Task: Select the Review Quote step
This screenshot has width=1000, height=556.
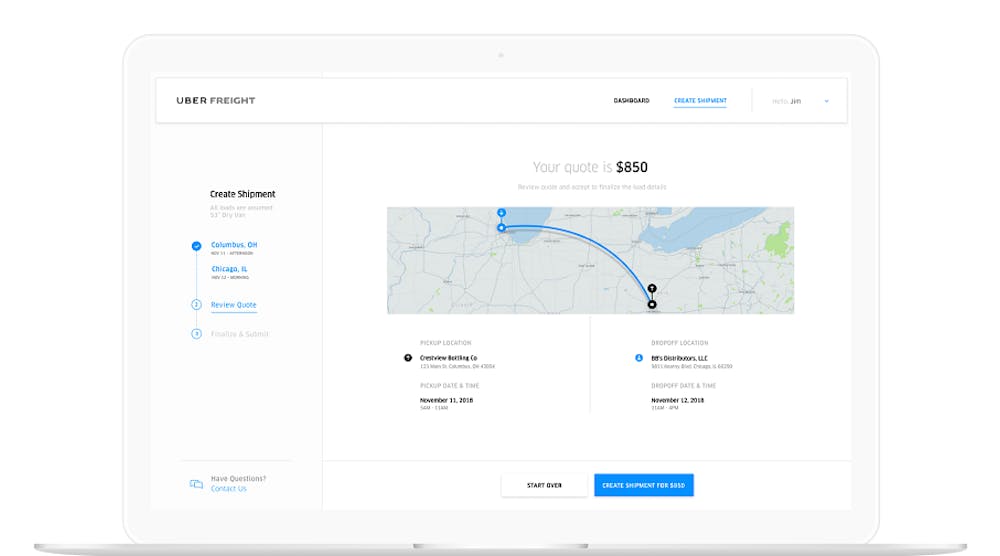Action: pos(234,305)
